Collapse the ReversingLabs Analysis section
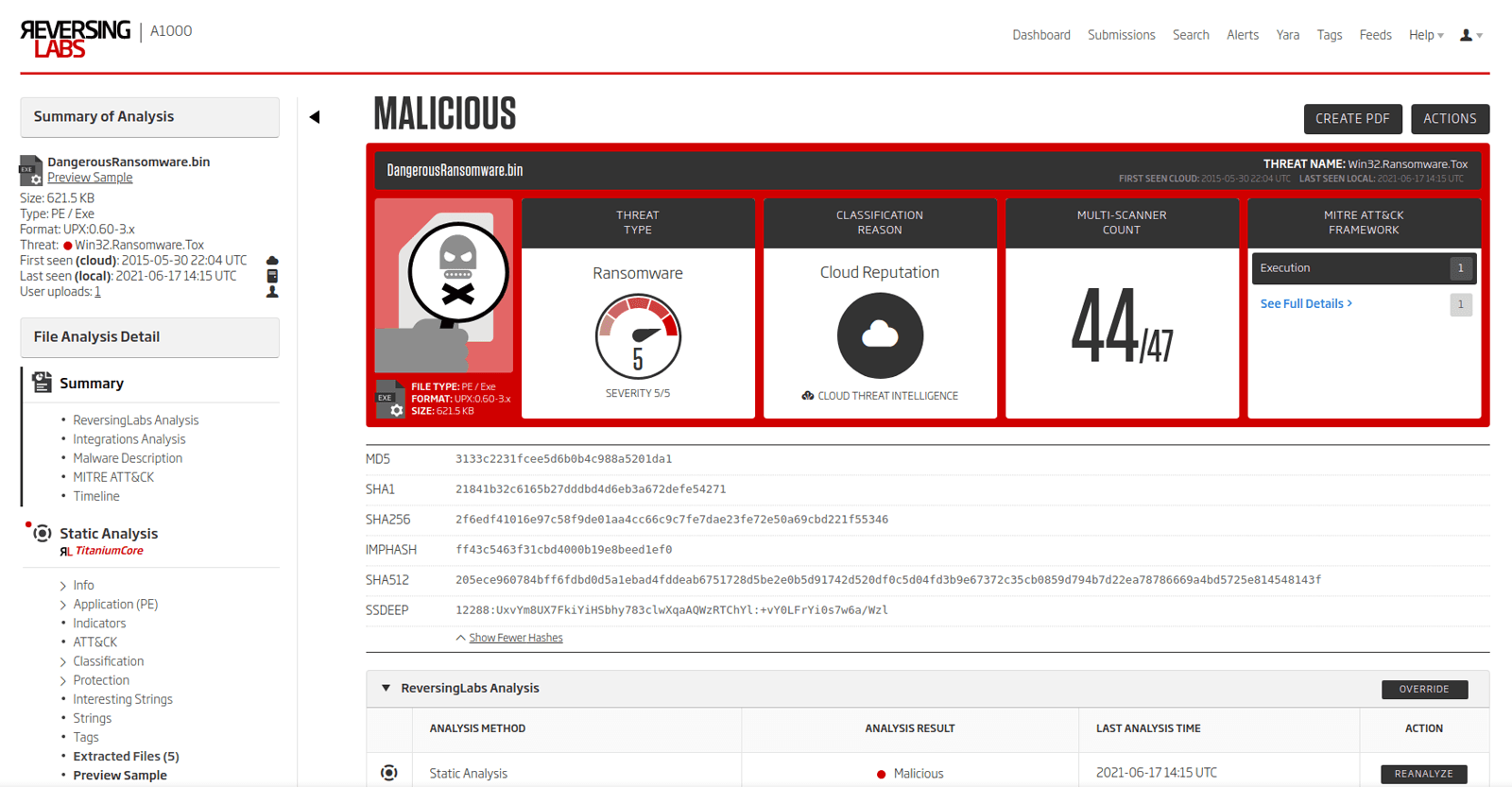The width and height of the screenshot is (1512, 787). [386, 688]
